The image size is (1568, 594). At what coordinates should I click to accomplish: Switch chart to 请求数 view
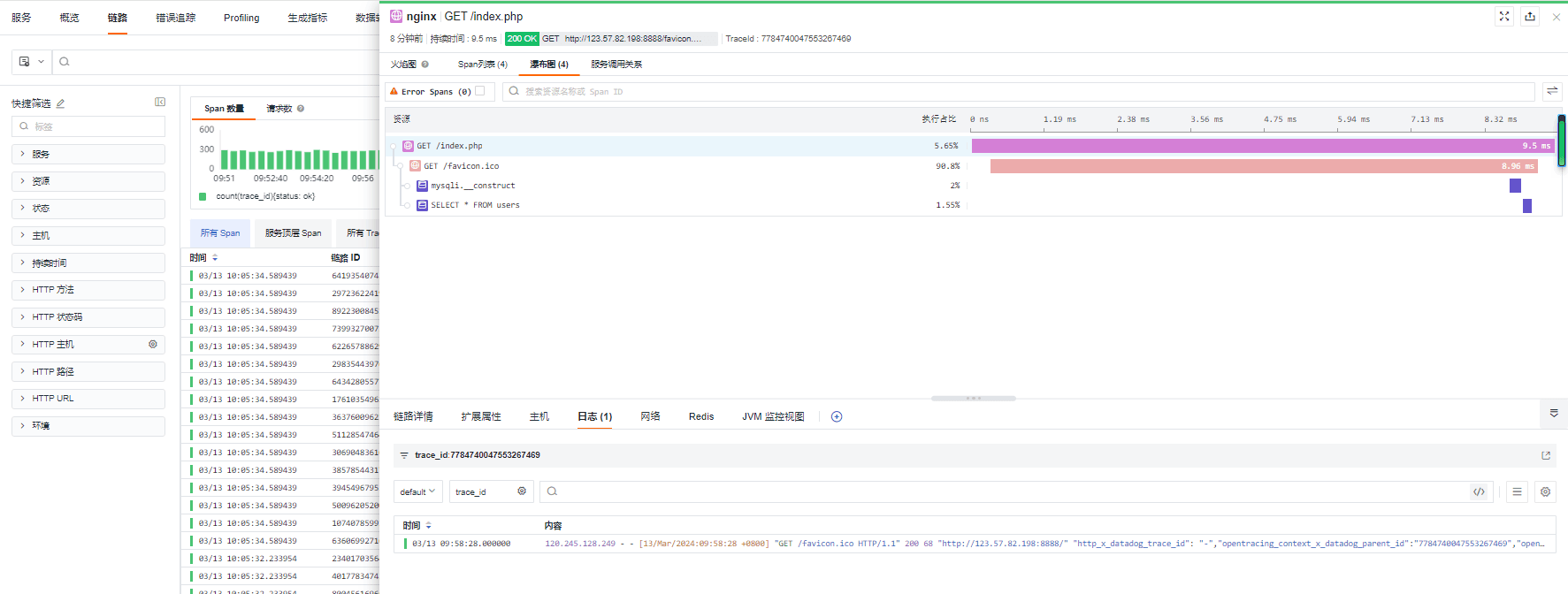point(279,109)
